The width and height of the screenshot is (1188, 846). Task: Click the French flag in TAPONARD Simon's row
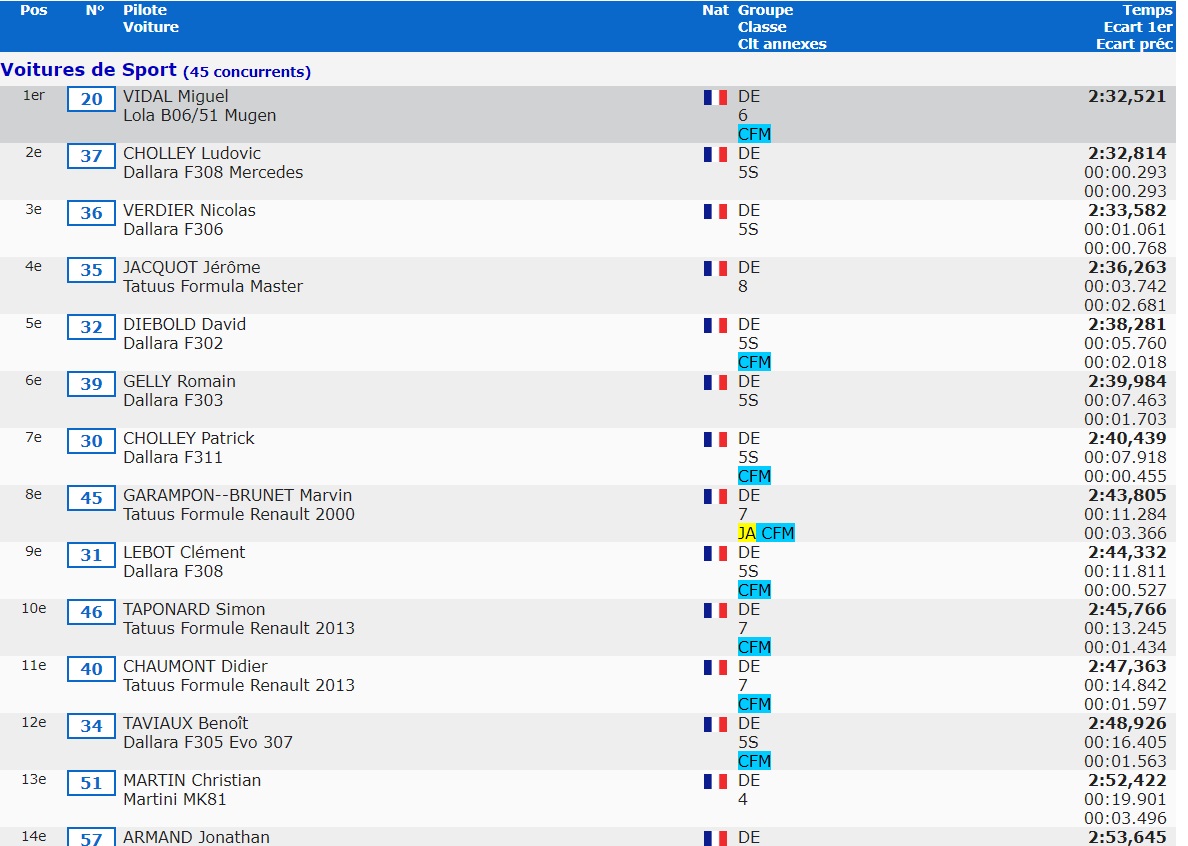pos(715,610)
